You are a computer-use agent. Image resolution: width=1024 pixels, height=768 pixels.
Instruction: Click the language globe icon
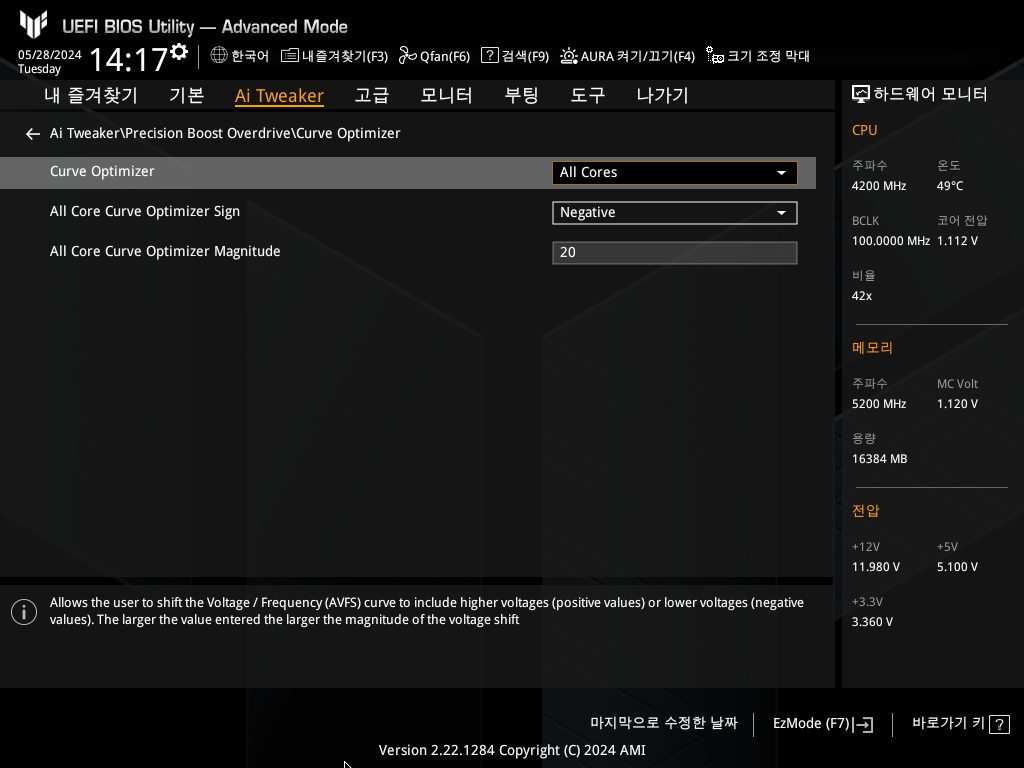219,56
